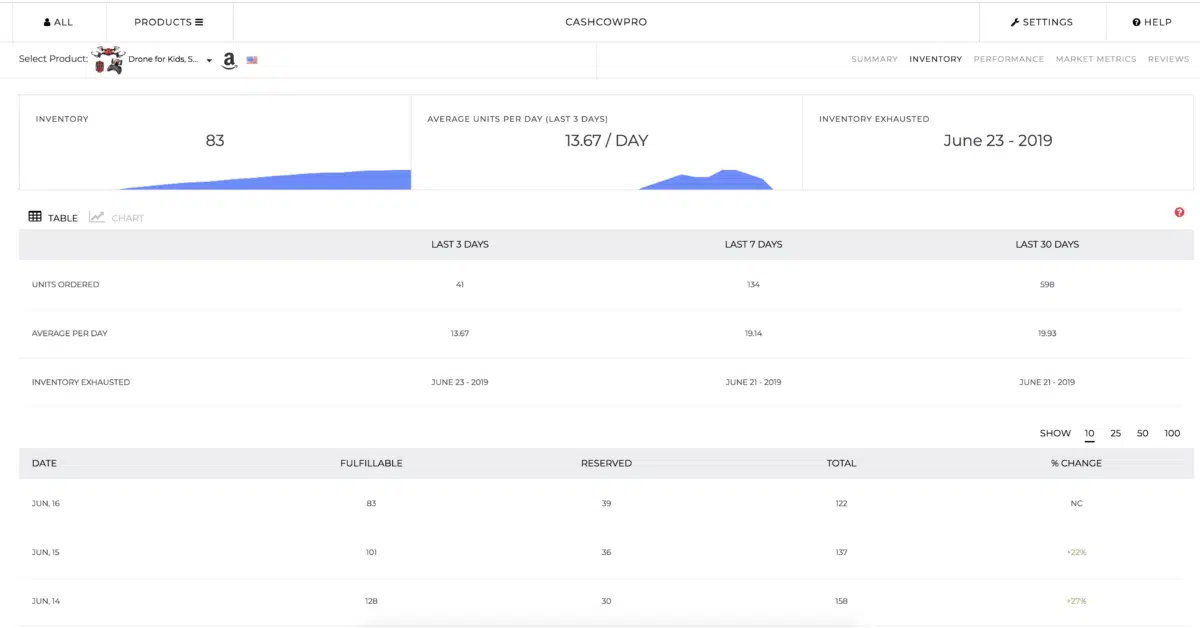Image resolution: width=1200 pixels, height=628 pixels.
Task: Go to the Summary tab
Action: (874, 59)
